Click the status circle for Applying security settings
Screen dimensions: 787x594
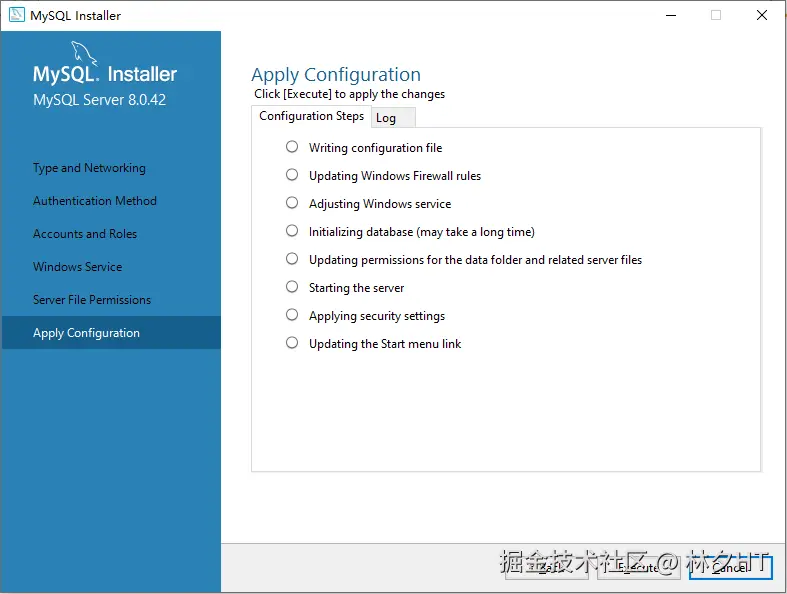coord(292,315)
